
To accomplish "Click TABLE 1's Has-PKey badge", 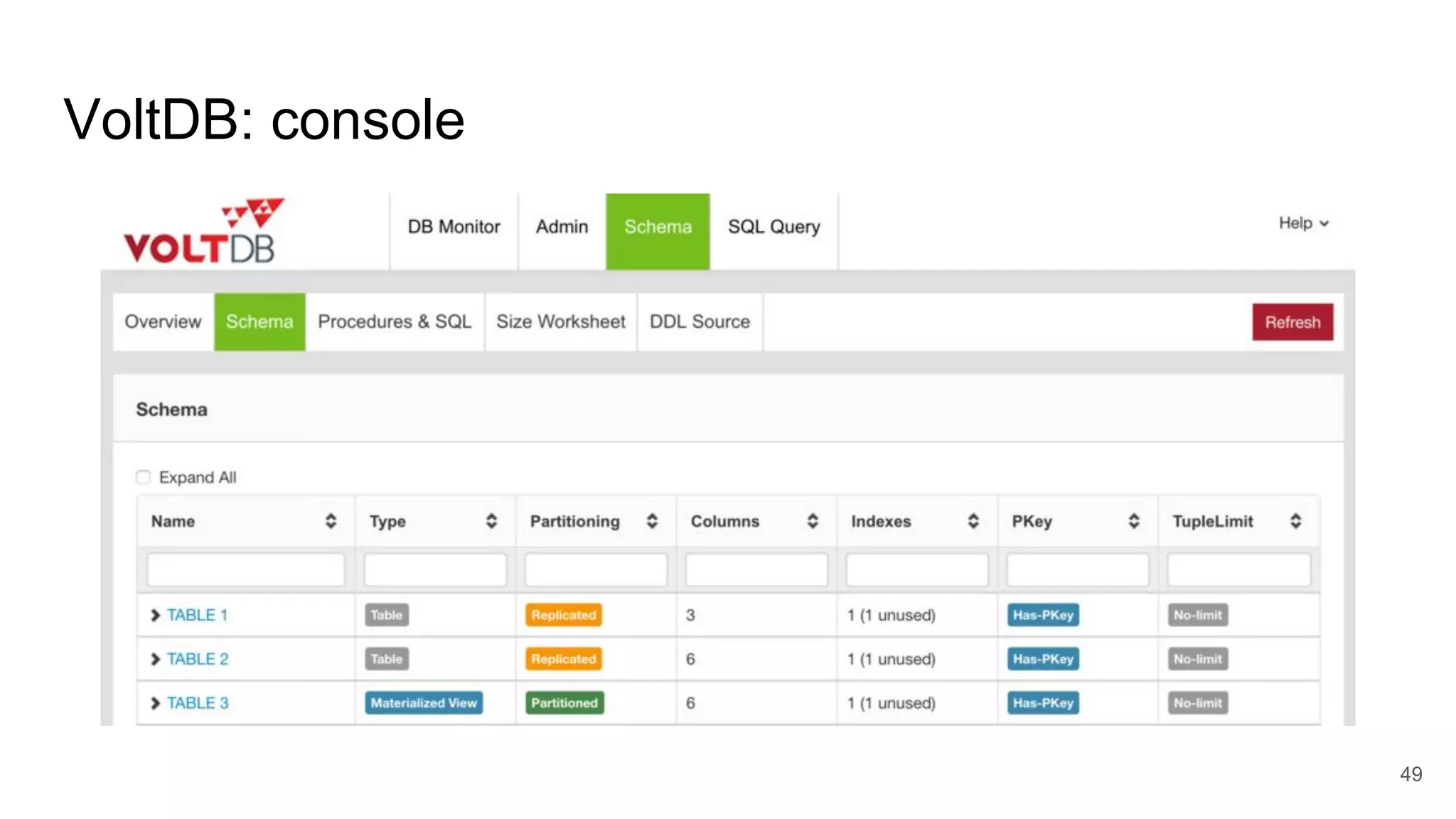I will [x=1043, y=615].
